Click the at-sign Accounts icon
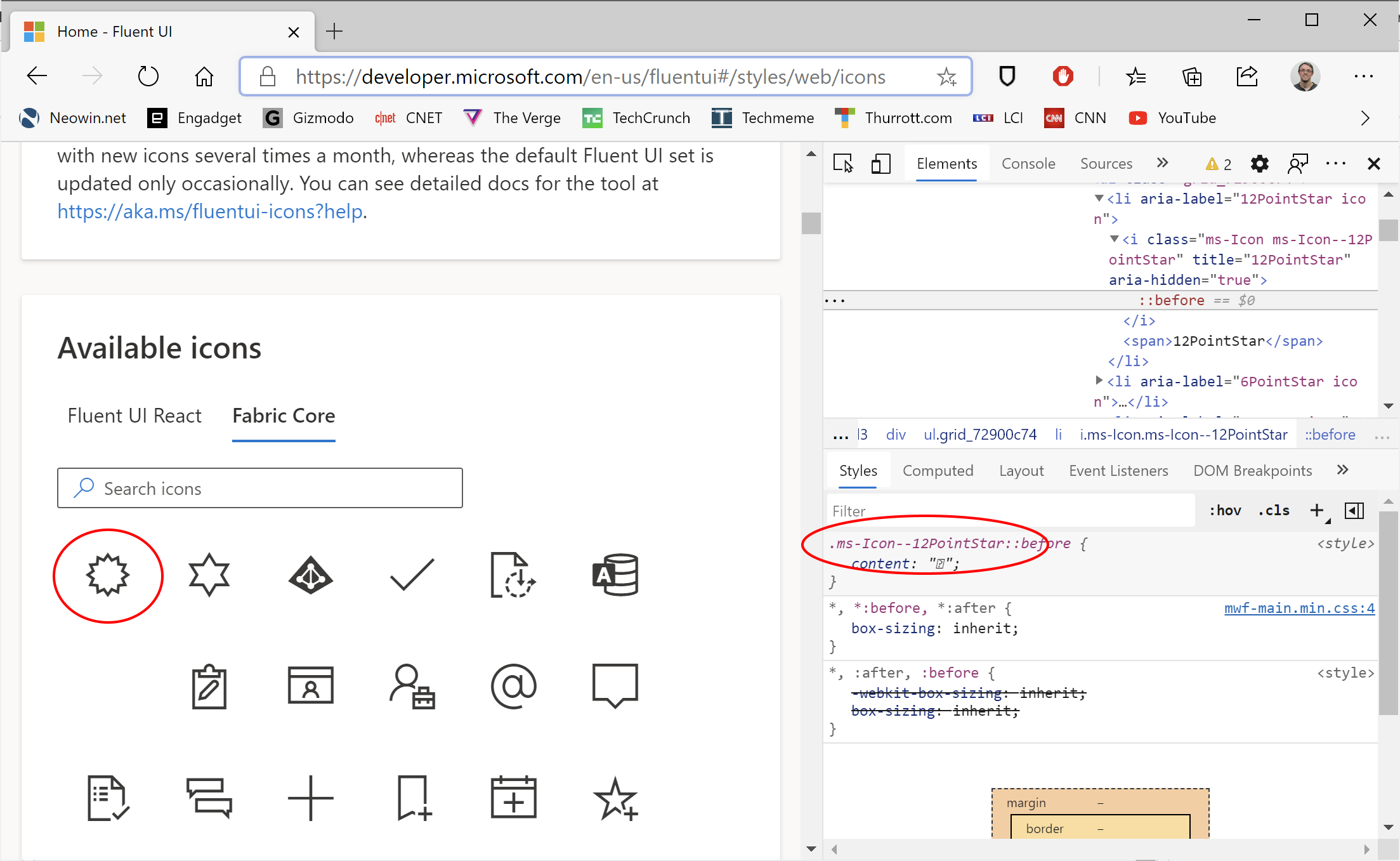Viewport: 1400px width, 861px height. pos(513,686)
